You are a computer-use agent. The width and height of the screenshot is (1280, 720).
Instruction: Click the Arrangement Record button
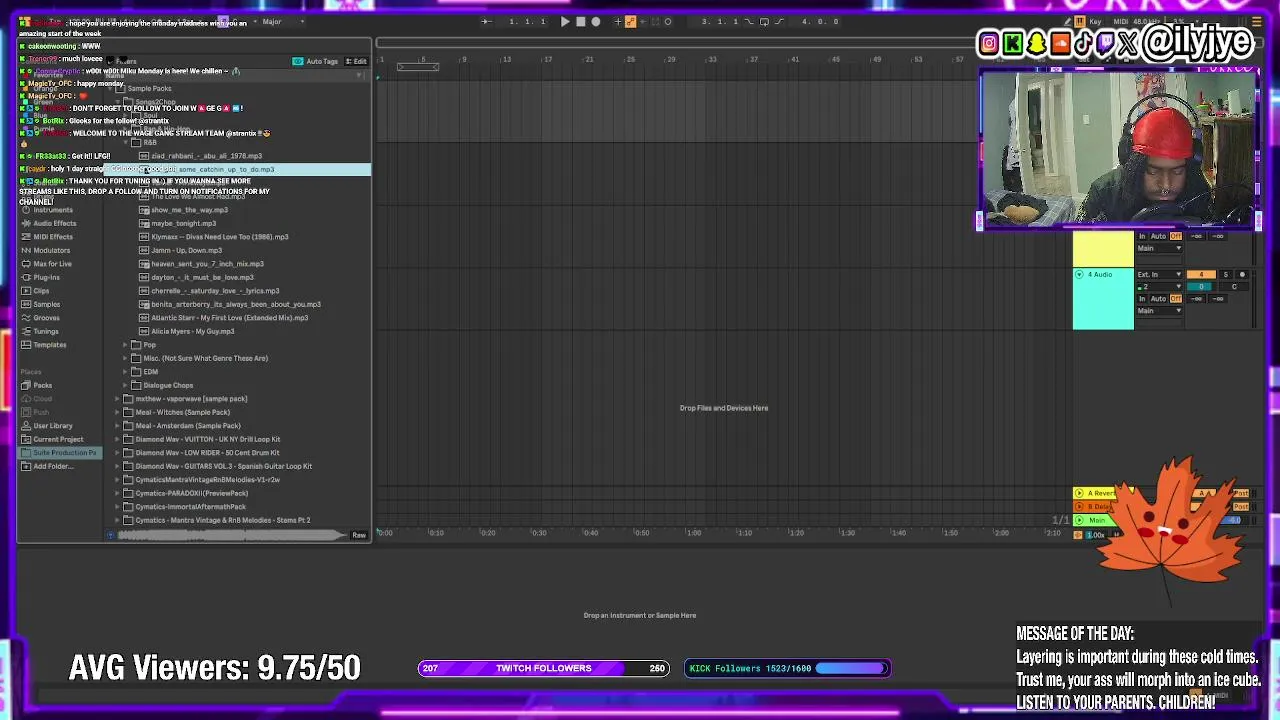[x=596, y=21]
